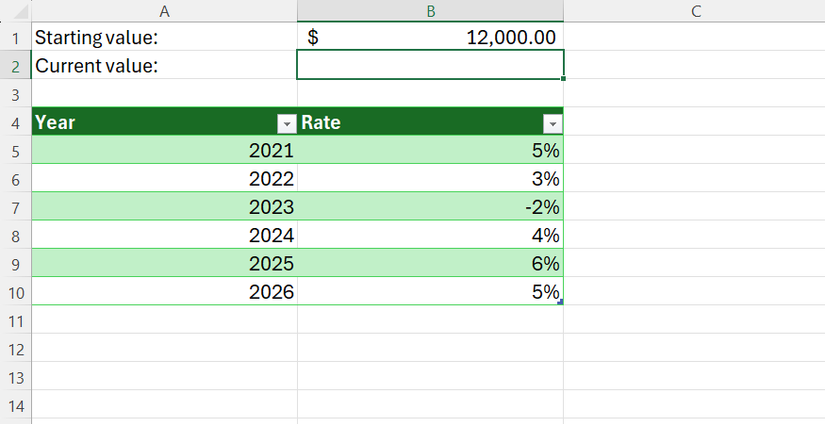Select row 12 header
Image resolution: width=825 pixels, height=424 pixels.
click(15, 349)
